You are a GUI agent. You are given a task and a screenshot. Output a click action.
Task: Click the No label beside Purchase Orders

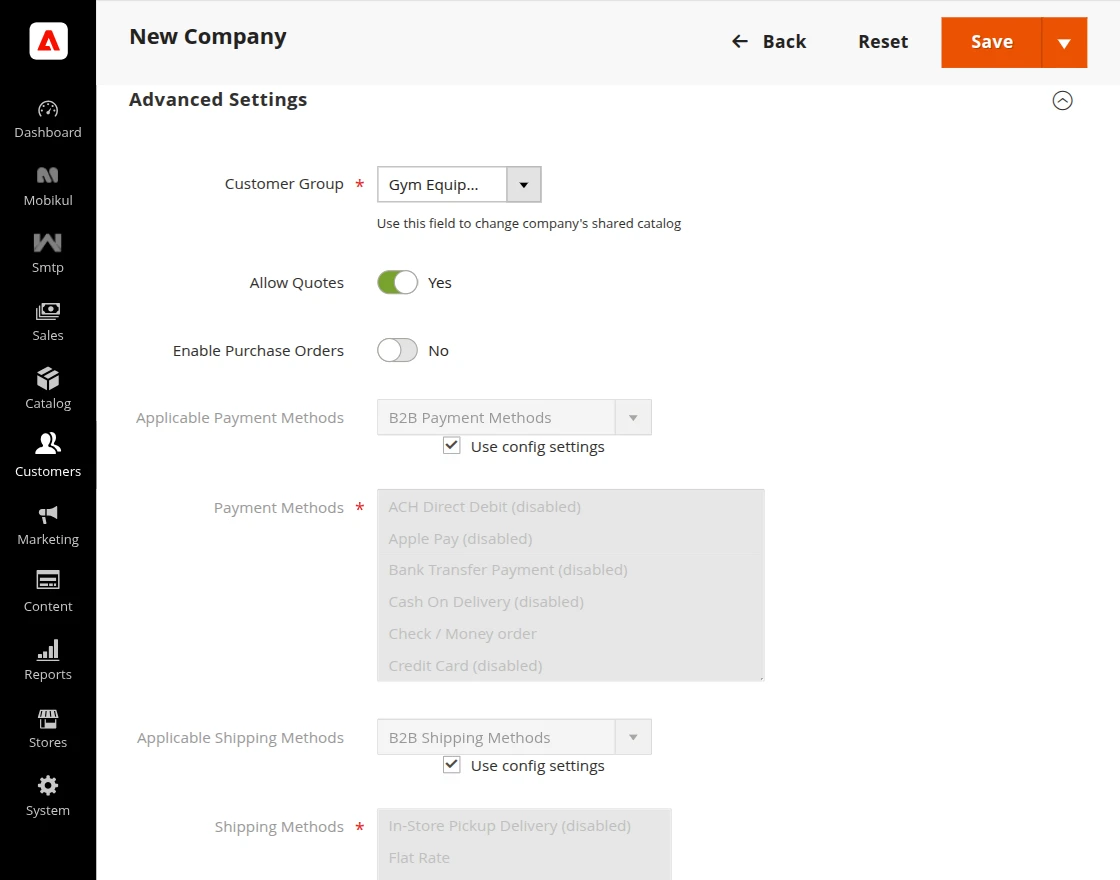(439, 351)
